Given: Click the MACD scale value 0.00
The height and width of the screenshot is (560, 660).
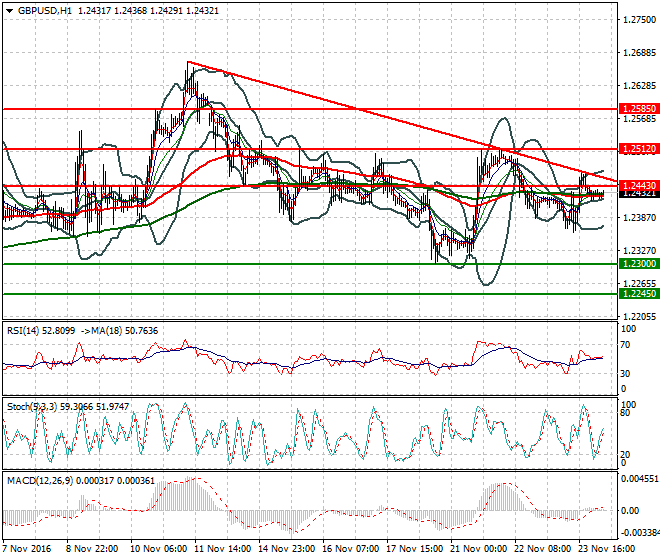Looking at the screenshot, I should coord(630,510).
